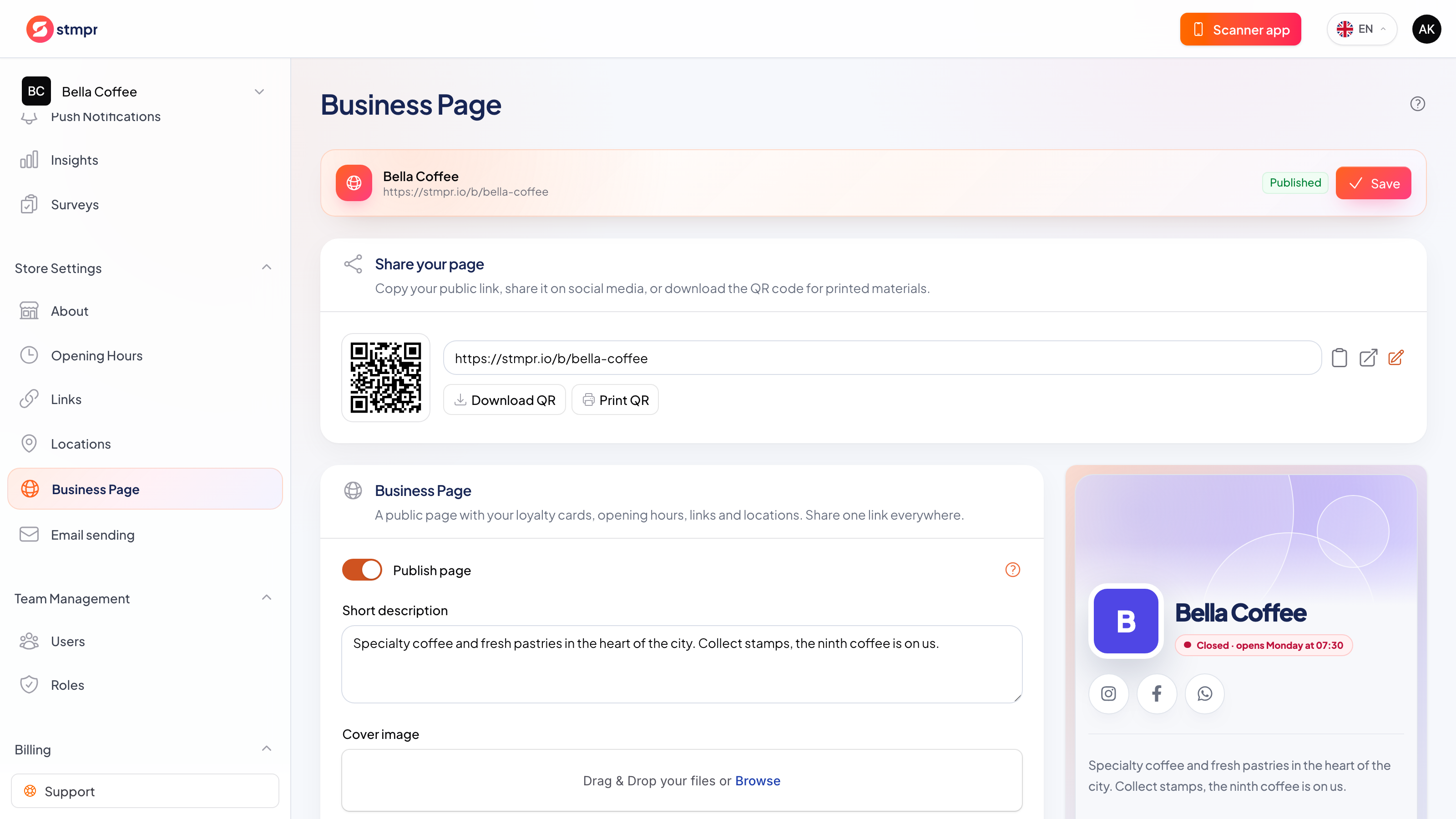Open WhatsApp icon in the preview
The image size is (1456, 819).
click(1204, 693)
